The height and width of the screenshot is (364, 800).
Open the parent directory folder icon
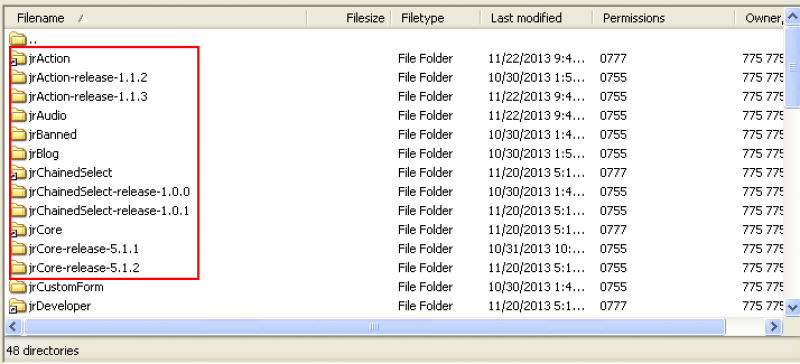(x=18, y=39)
